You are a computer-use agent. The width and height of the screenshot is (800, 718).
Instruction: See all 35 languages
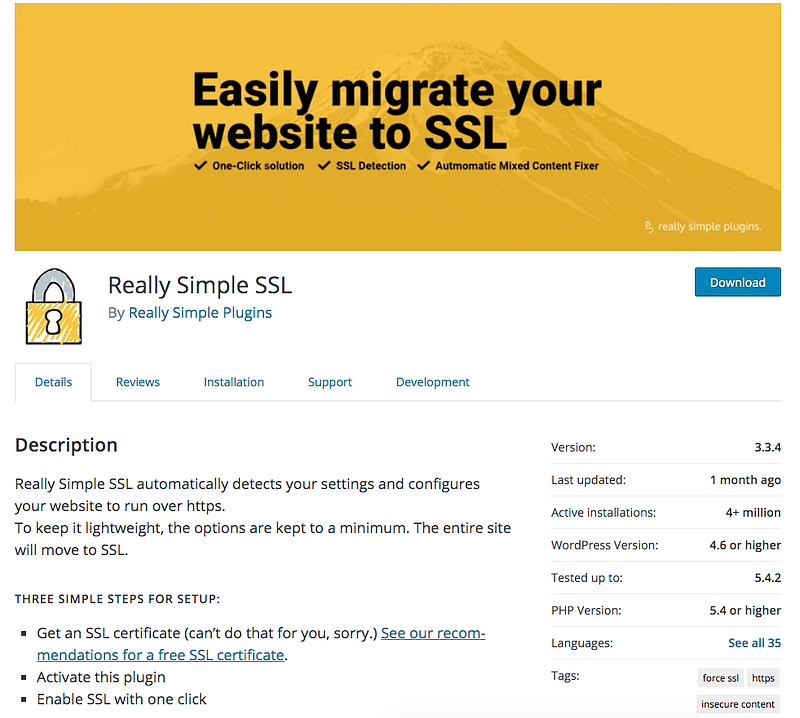click(754, 643)
